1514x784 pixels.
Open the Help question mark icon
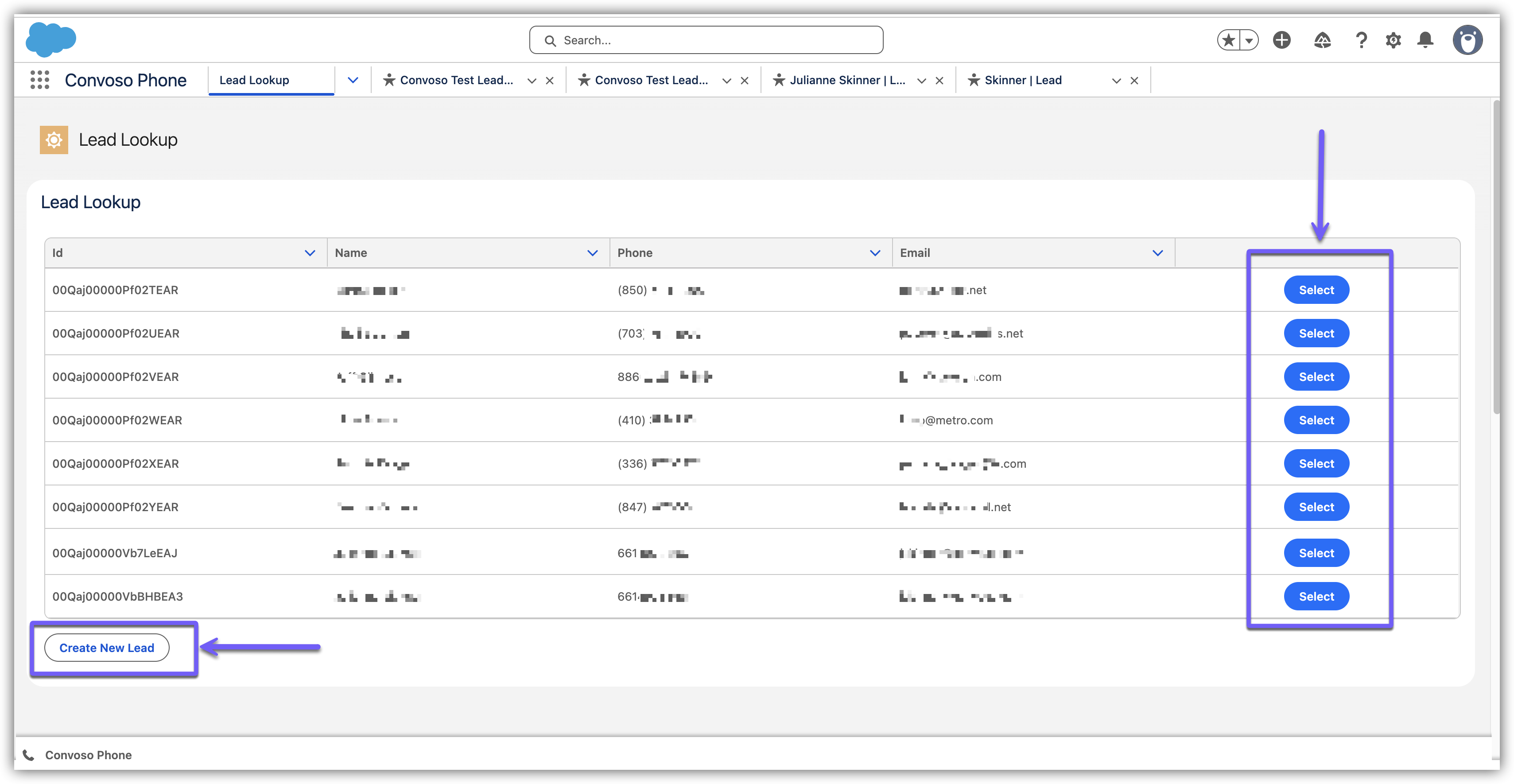1361,40
